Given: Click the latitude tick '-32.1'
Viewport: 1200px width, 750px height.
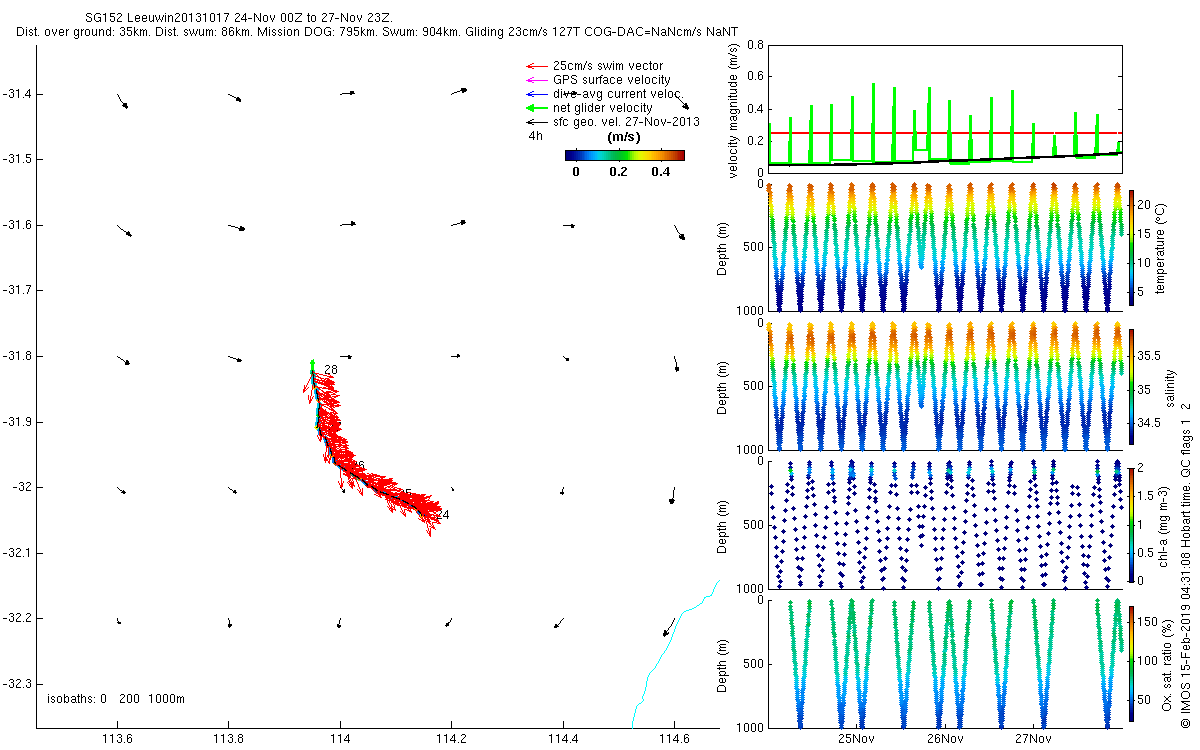Looking at the screenshot, I should 17,552.
